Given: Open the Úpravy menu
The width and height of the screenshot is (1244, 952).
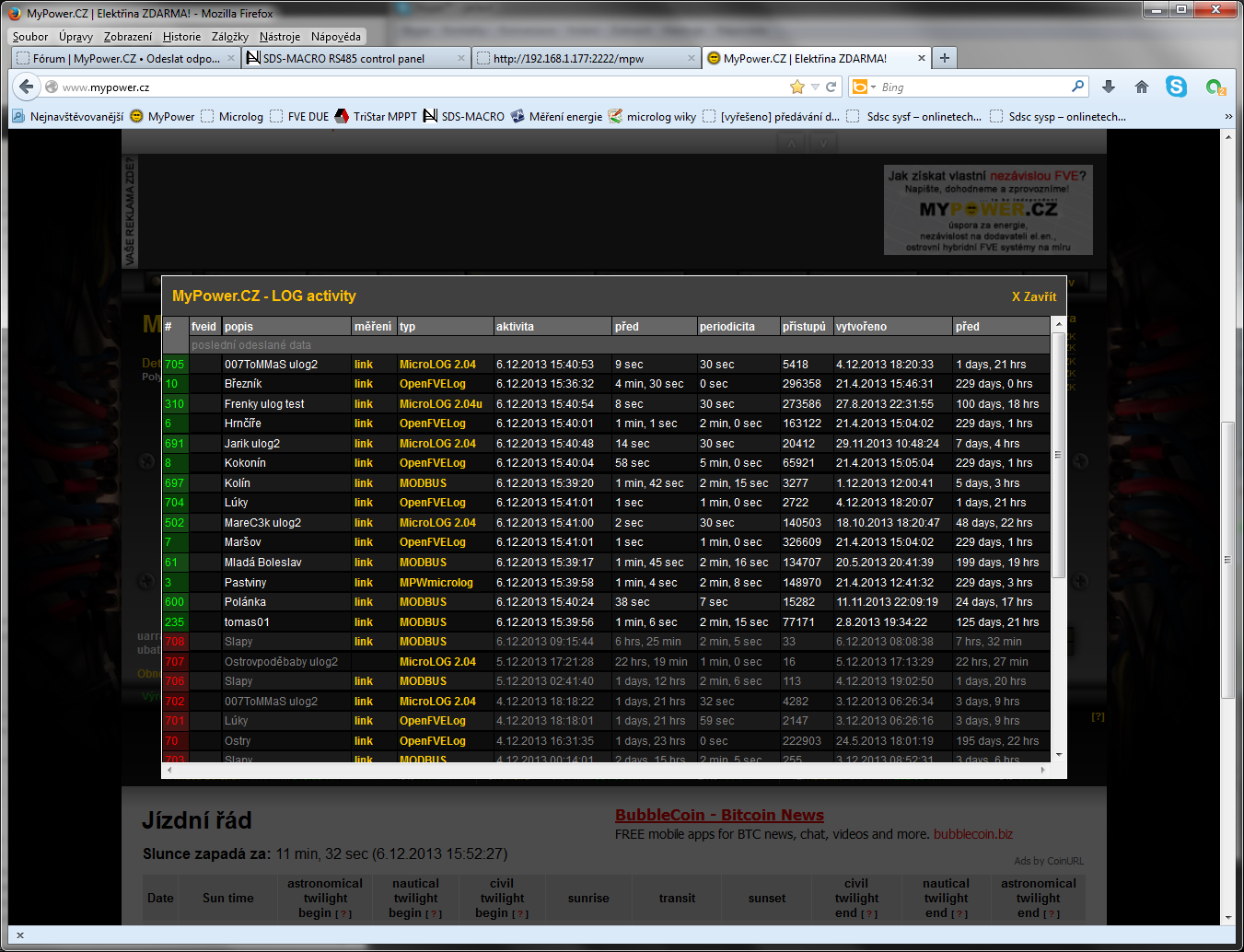Looking at the screenshot, I should (x=76, y=37).
